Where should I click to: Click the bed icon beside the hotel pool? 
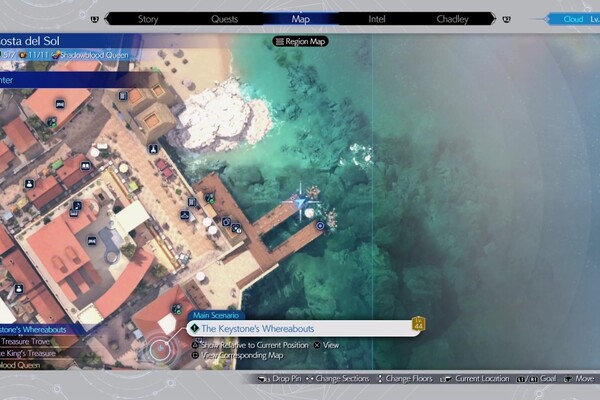click(x=92, y=241)
